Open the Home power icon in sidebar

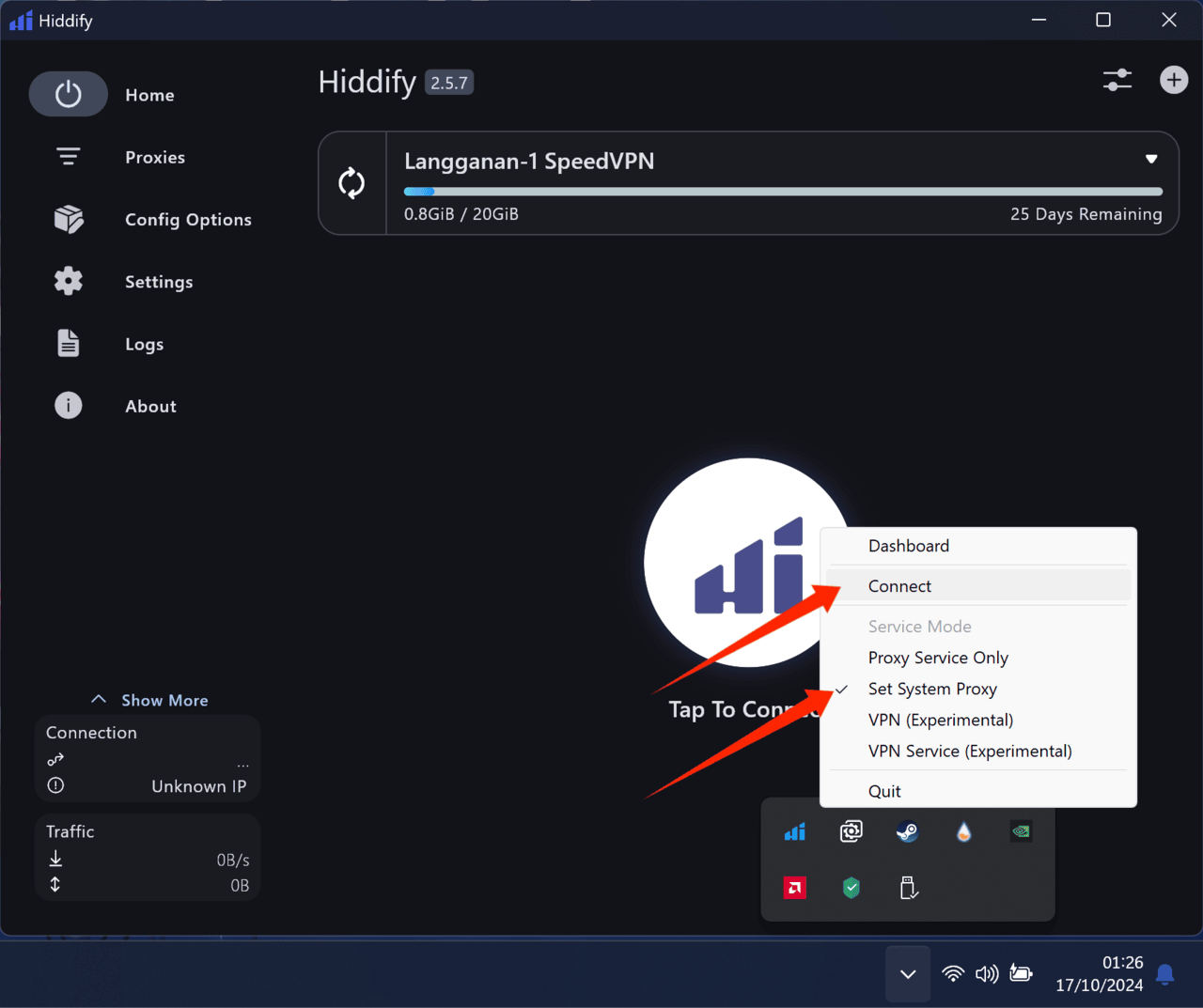pos(69,94)
